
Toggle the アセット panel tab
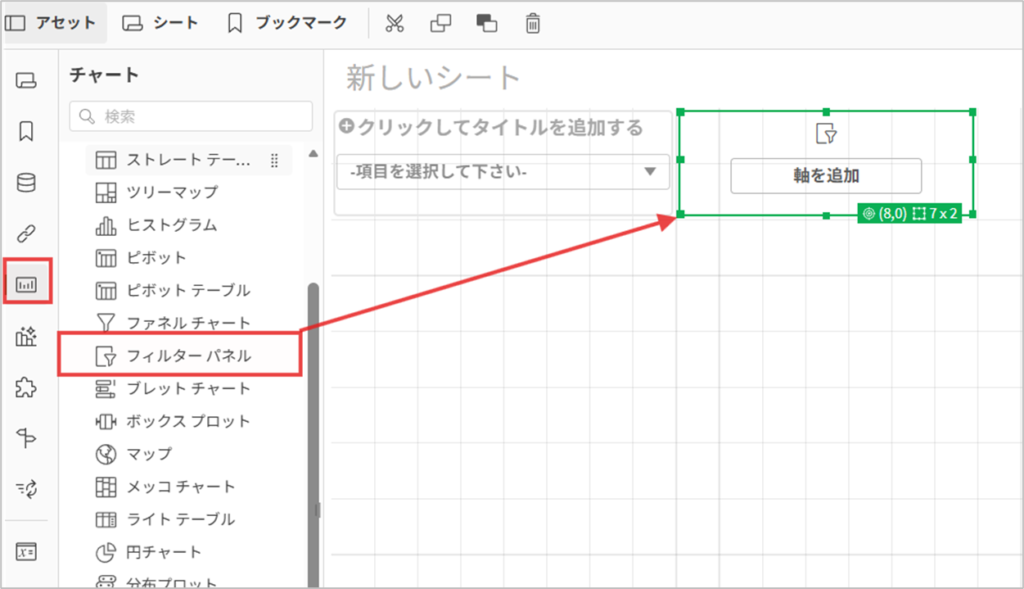(53, 23)
